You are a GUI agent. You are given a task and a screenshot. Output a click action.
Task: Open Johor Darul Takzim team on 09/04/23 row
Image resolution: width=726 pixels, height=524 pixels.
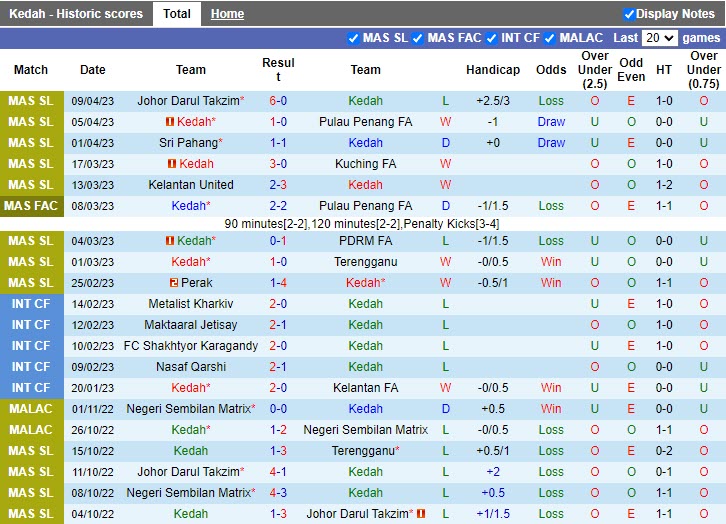tap(188, 101)
